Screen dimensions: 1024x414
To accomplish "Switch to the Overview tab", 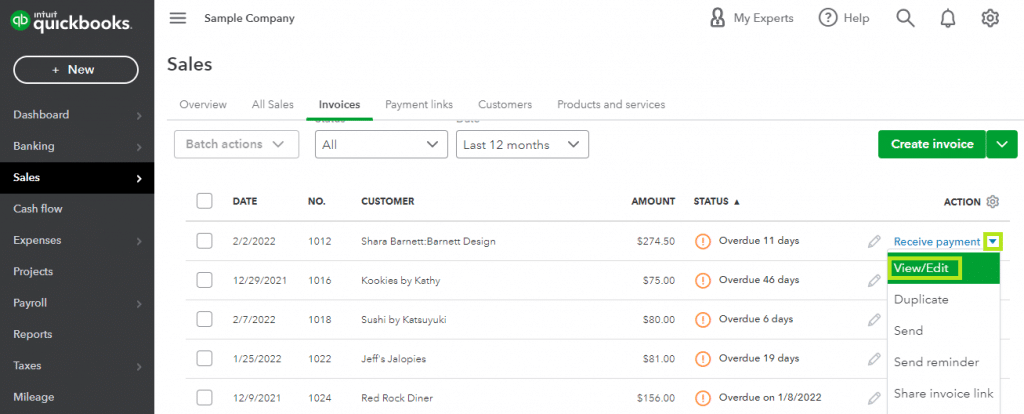I will click(203, 104).
